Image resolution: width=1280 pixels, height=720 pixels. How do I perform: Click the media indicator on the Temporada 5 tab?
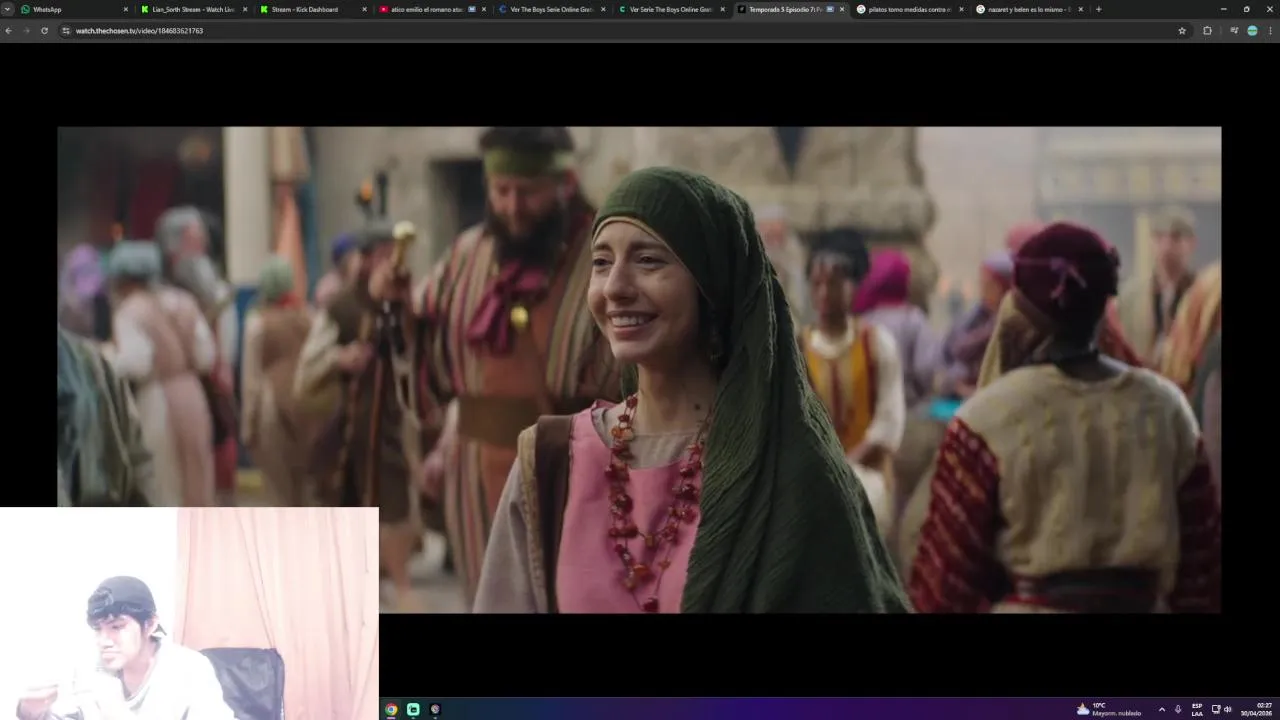(x=830, y=9)
